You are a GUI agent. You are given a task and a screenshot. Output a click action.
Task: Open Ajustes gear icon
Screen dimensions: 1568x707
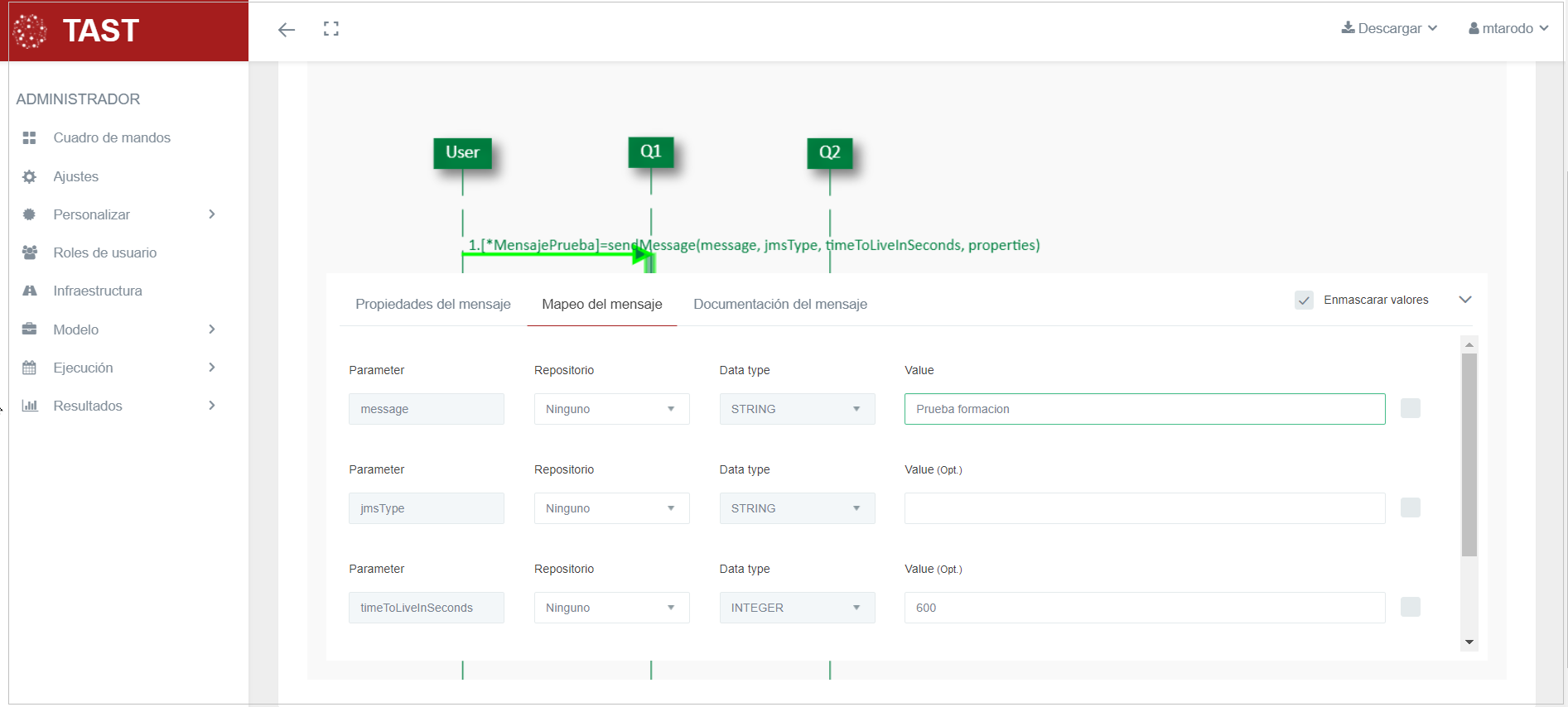(30, 176)
